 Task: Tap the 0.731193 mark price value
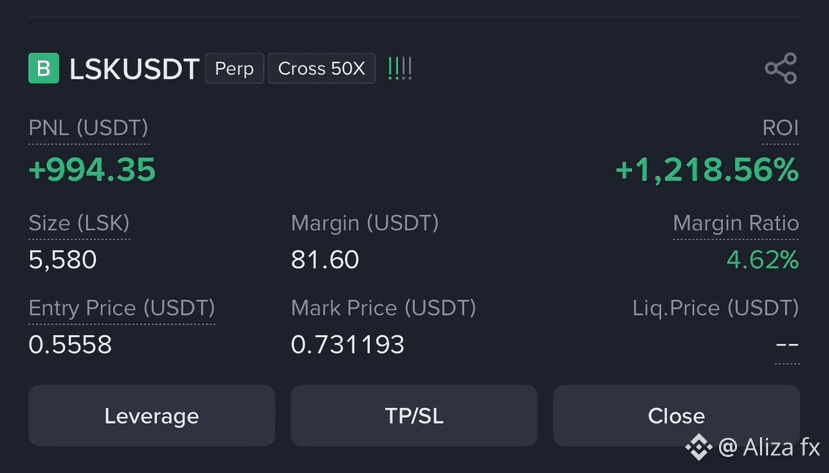tap(347, 345)
